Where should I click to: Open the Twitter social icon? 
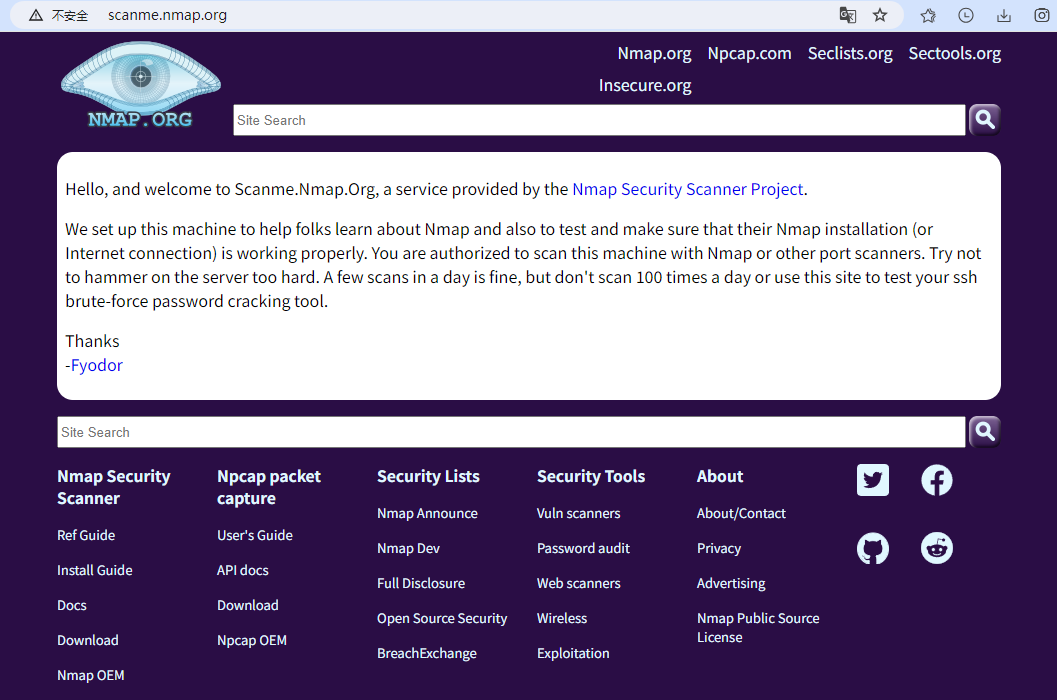[x=872, y=480]
